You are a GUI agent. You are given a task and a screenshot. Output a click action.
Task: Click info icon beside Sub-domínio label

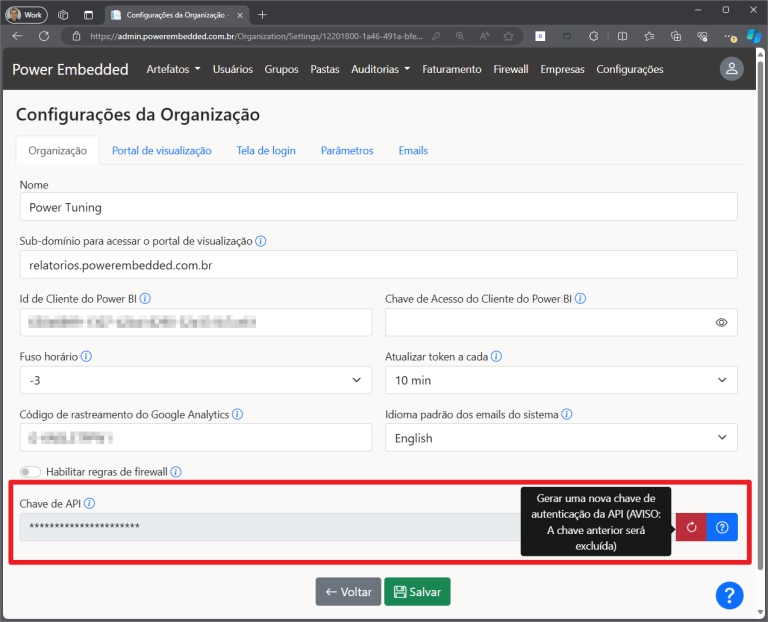coord(261,241)
